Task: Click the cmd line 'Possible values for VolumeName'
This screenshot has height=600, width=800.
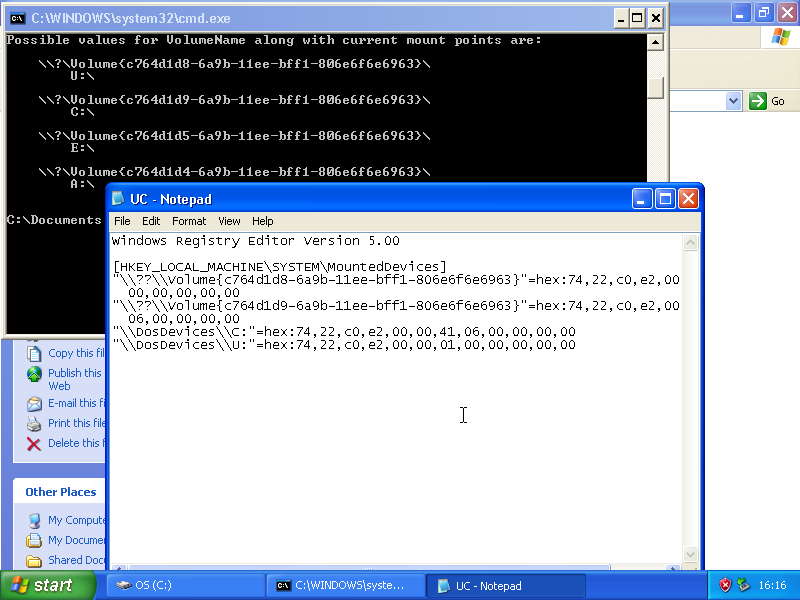Action: (x=274, y=40)
